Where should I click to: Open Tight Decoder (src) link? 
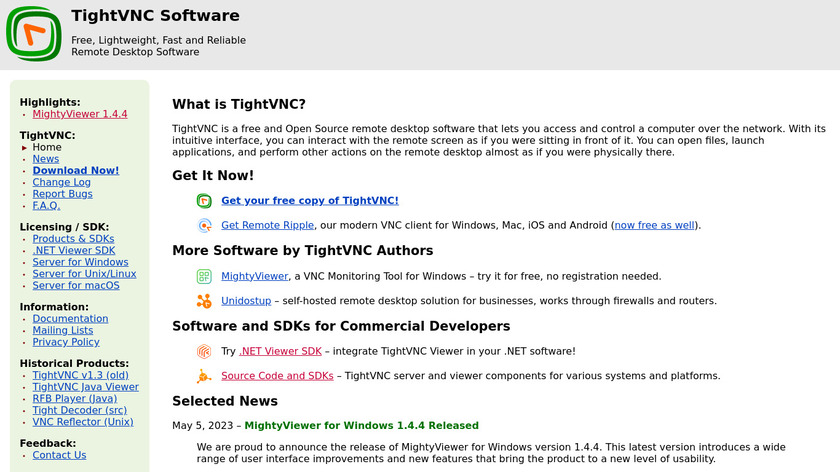80,410
